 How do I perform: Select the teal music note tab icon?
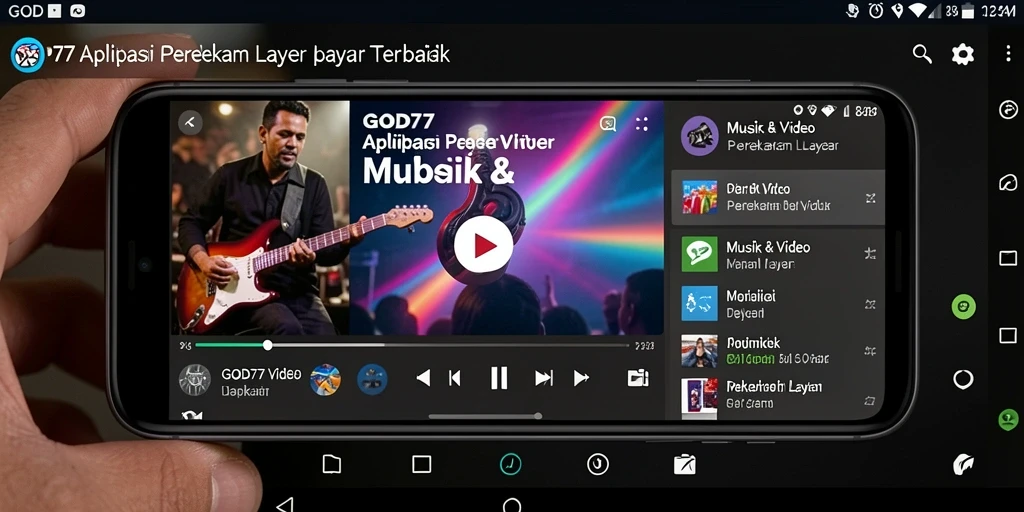pyautogui.click(x=511, y=464)
